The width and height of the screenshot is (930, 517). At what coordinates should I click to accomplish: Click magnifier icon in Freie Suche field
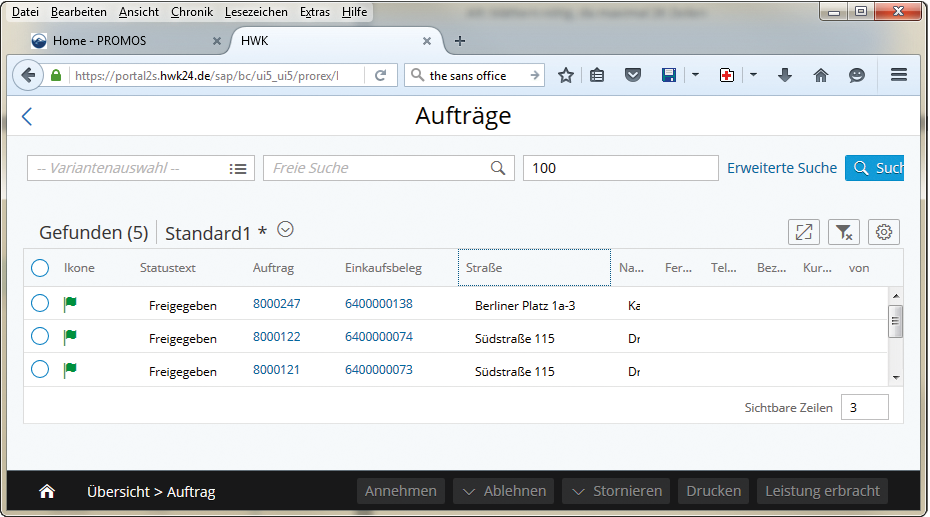(x=498, y=168)
